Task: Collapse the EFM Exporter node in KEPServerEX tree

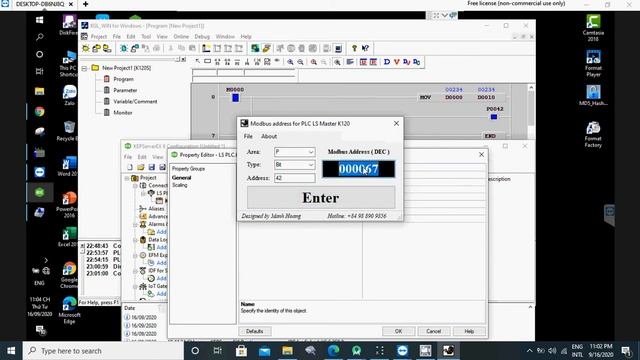Action: point(135,255)
